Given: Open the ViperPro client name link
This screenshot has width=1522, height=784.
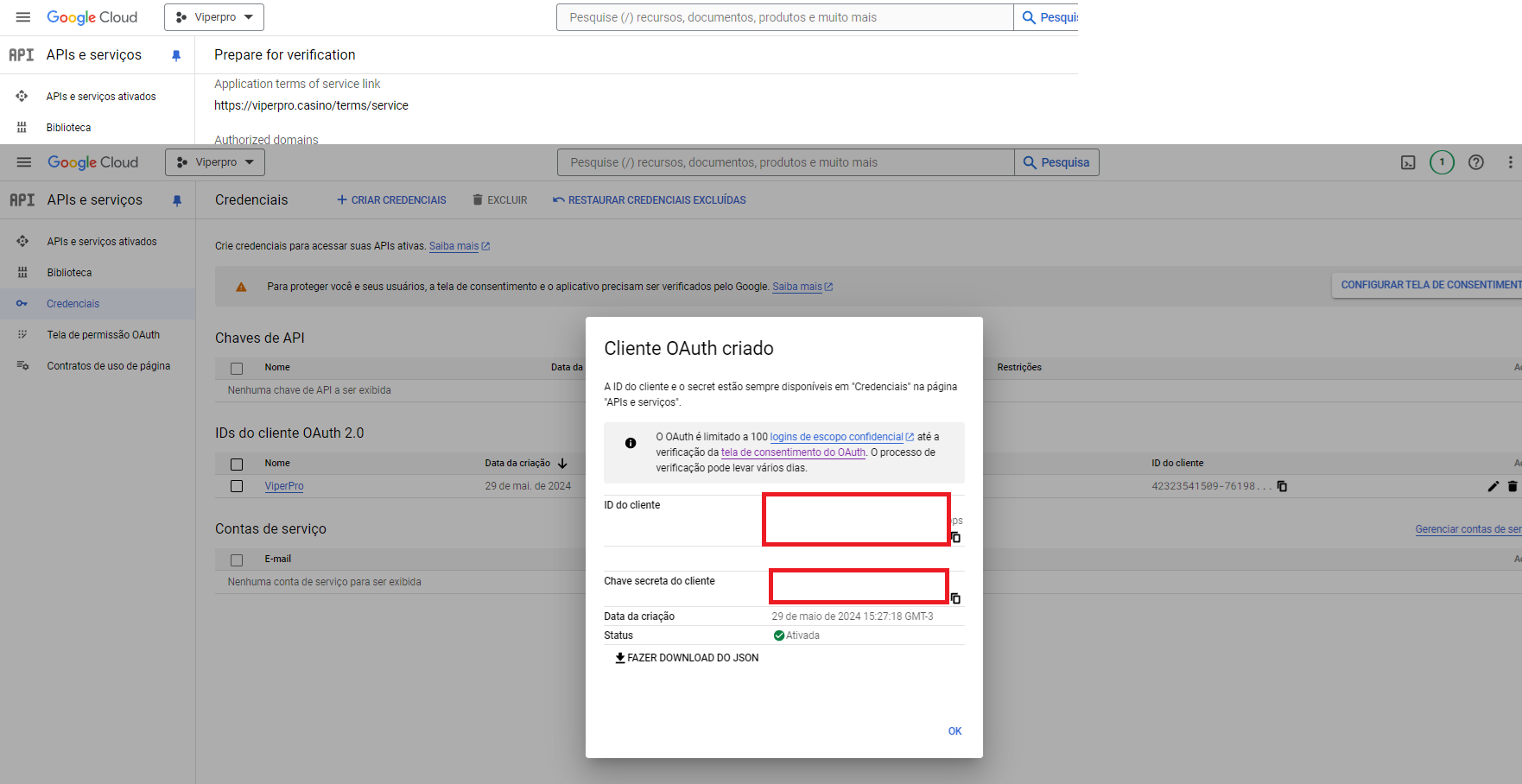Looking at the screenshot, I should (284, 486).
